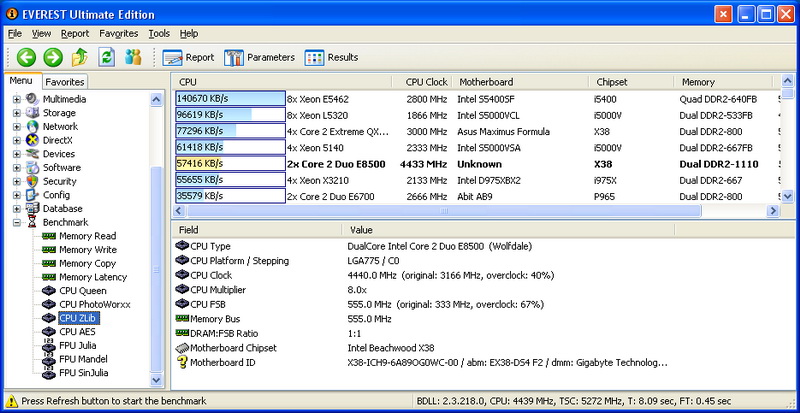This screenshot has height=413, width=800.
Task: Go forward with the green right arrow
Action: [x=53, y=57]
